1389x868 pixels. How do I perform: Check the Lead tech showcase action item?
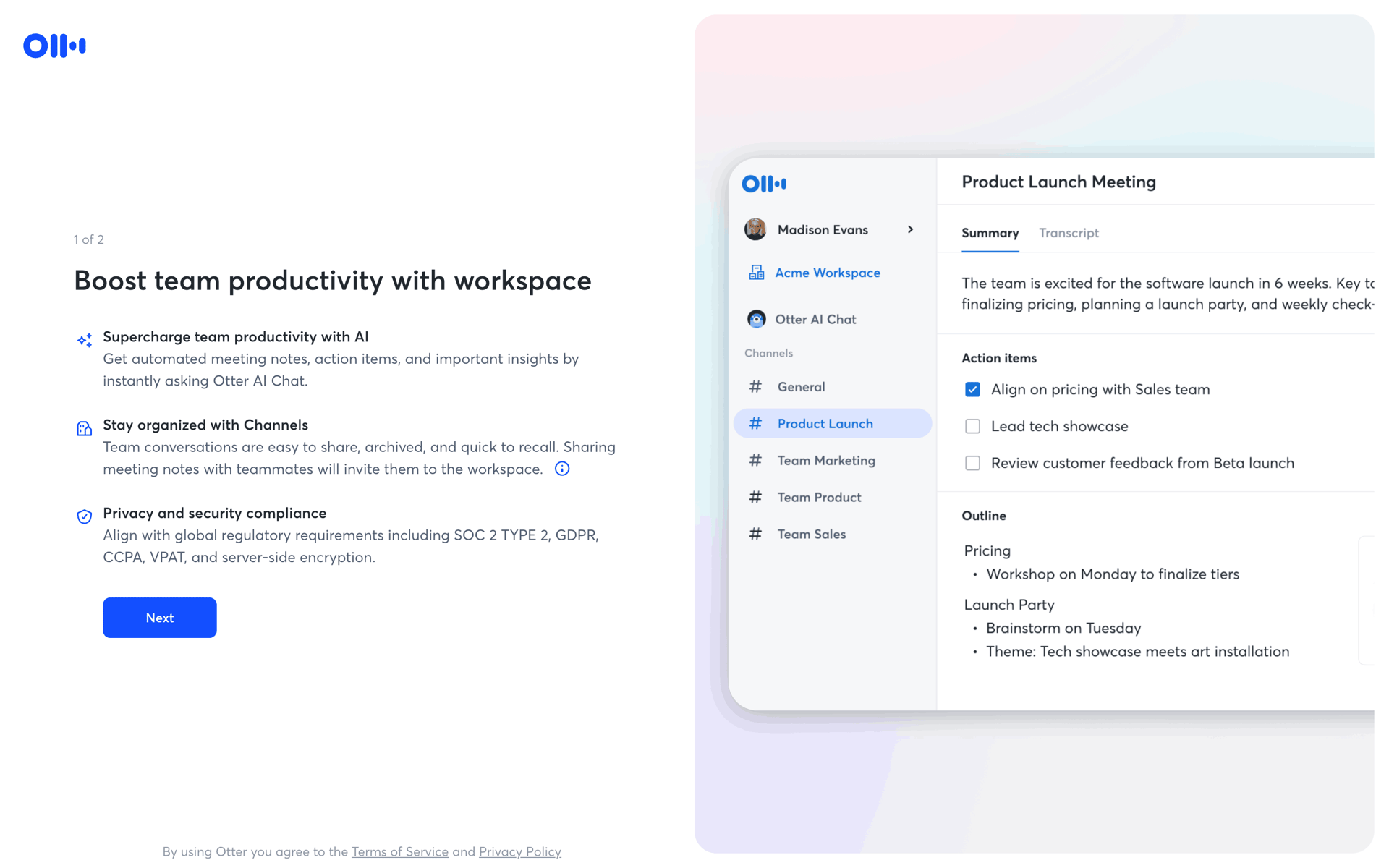(973, 427)
